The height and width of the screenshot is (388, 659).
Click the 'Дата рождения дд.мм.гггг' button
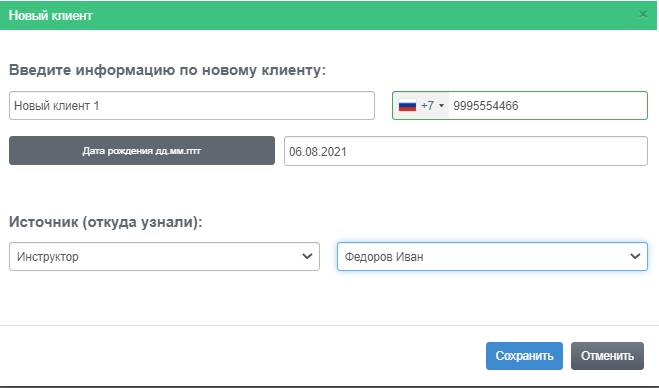[x=142, y=150]
